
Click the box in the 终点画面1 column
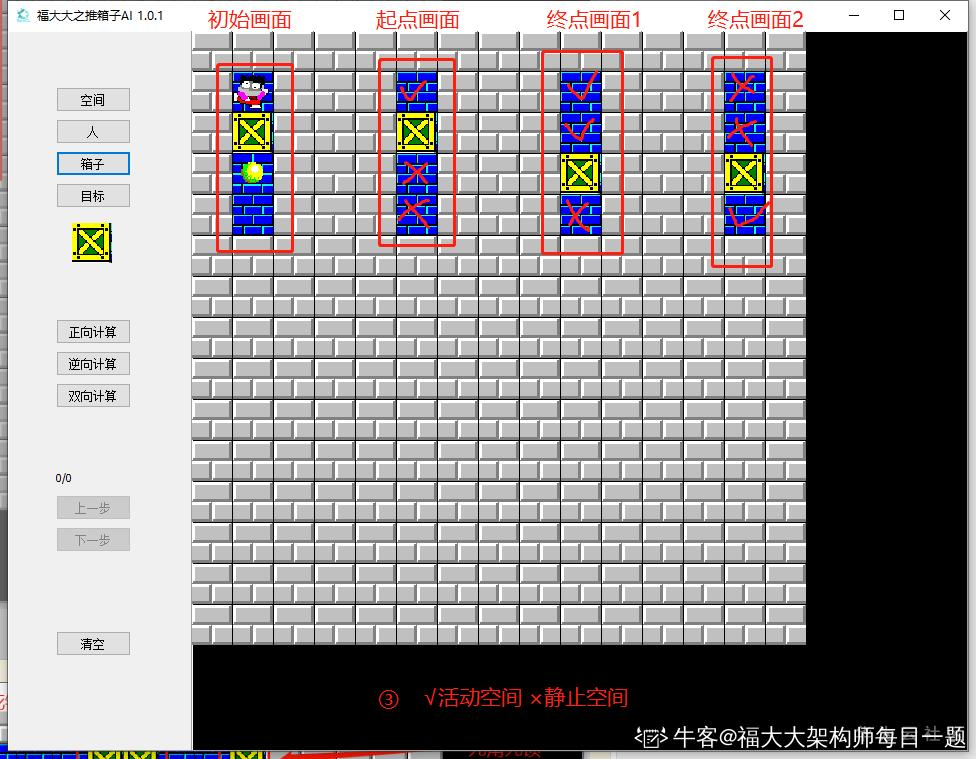click(x=580, y=172)
